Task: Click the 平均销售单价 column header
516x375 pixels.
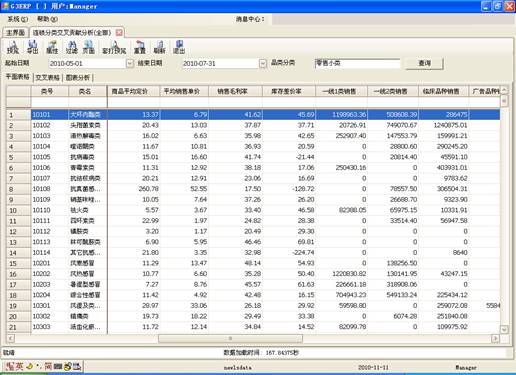Action: tap(184, 91)
